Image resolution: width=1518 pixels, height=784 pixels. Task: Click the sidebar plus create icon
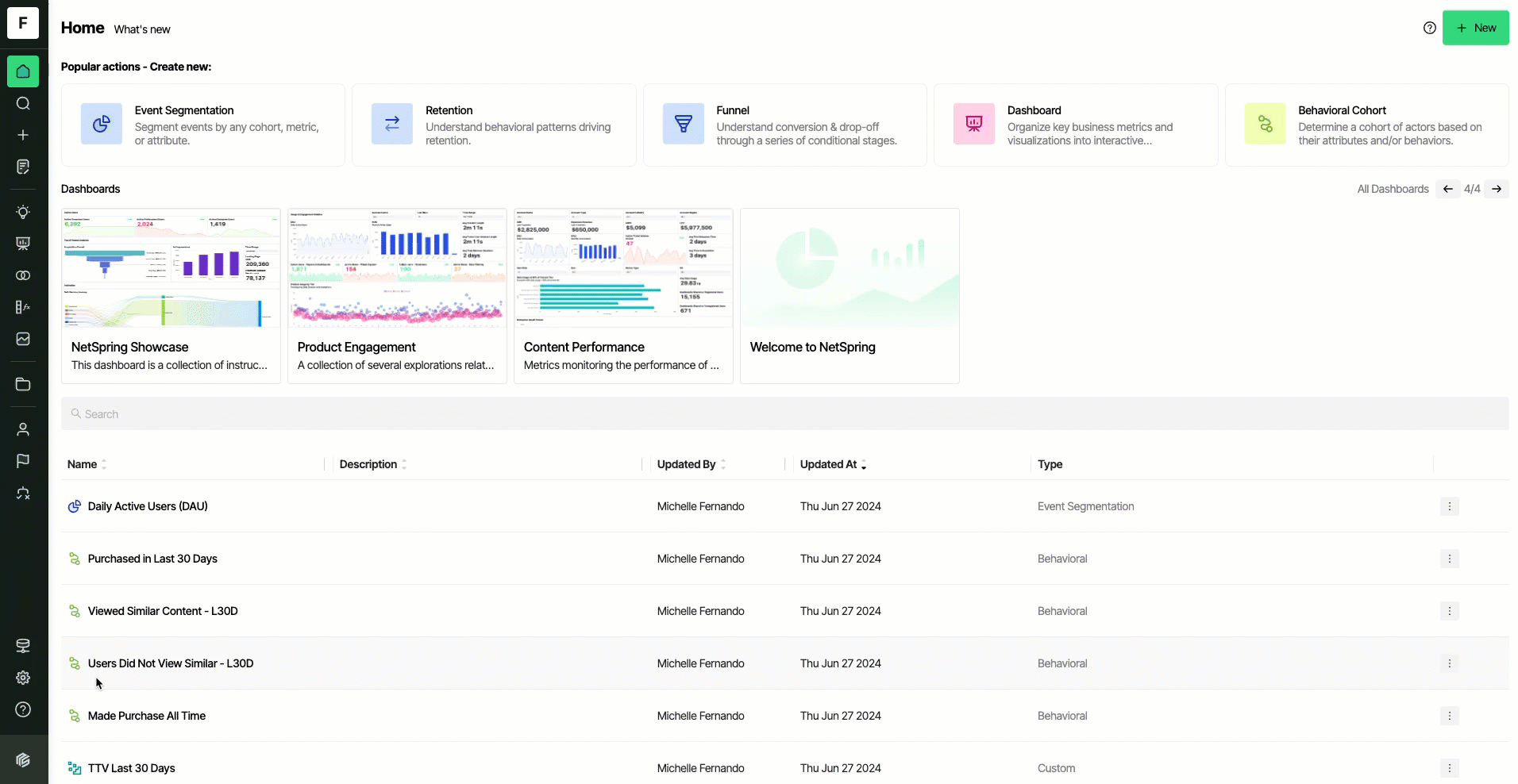(x=23, y=135)
